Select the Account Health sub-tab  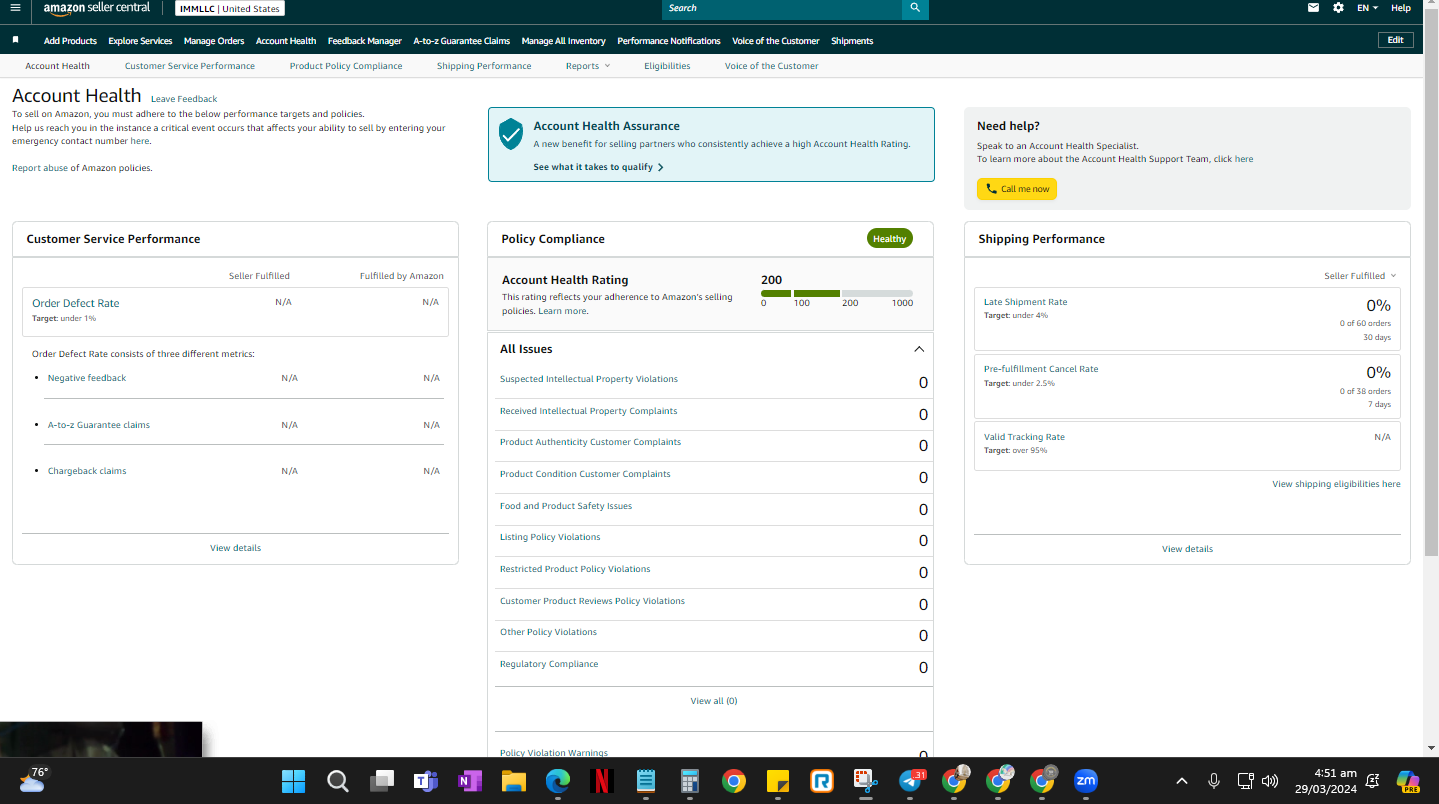click(58, 66)
